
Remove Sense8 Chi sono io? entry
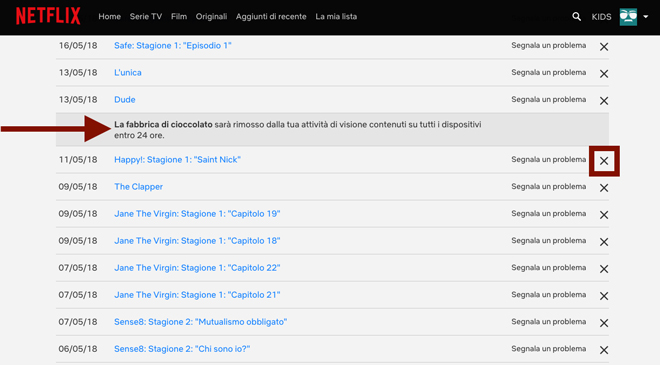pyautogui.click(x=604, y=350)
